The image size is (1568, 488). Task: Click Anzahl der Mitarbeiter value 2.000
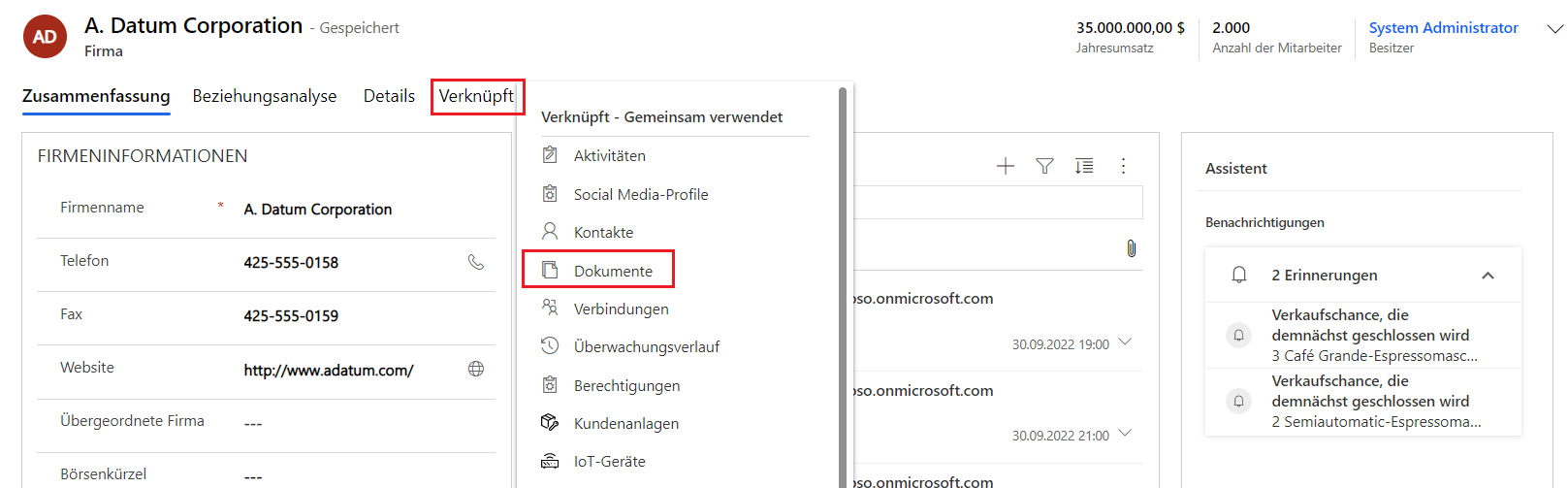pos(1232,28)
